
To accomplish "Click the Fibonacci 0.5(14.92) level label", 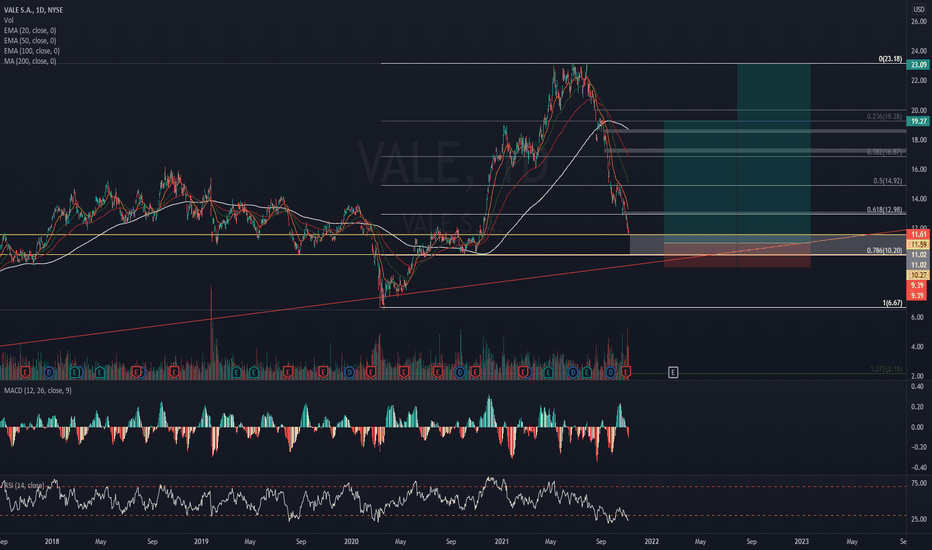I will point(887,181).
